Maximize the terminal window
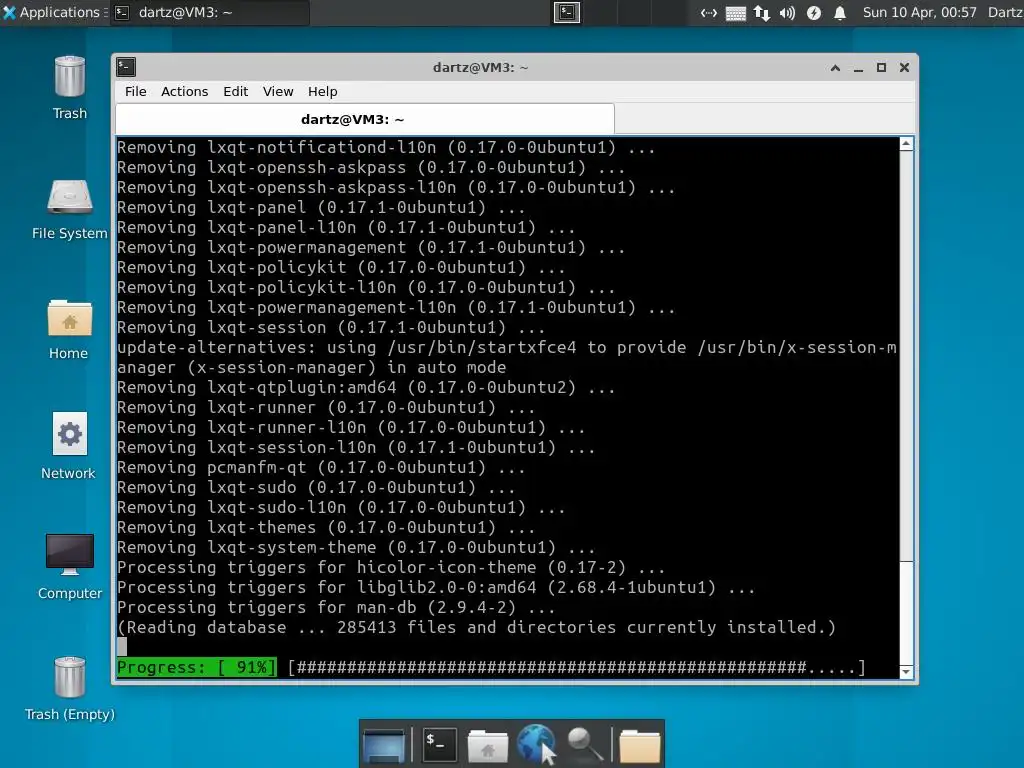 (882, 67)
